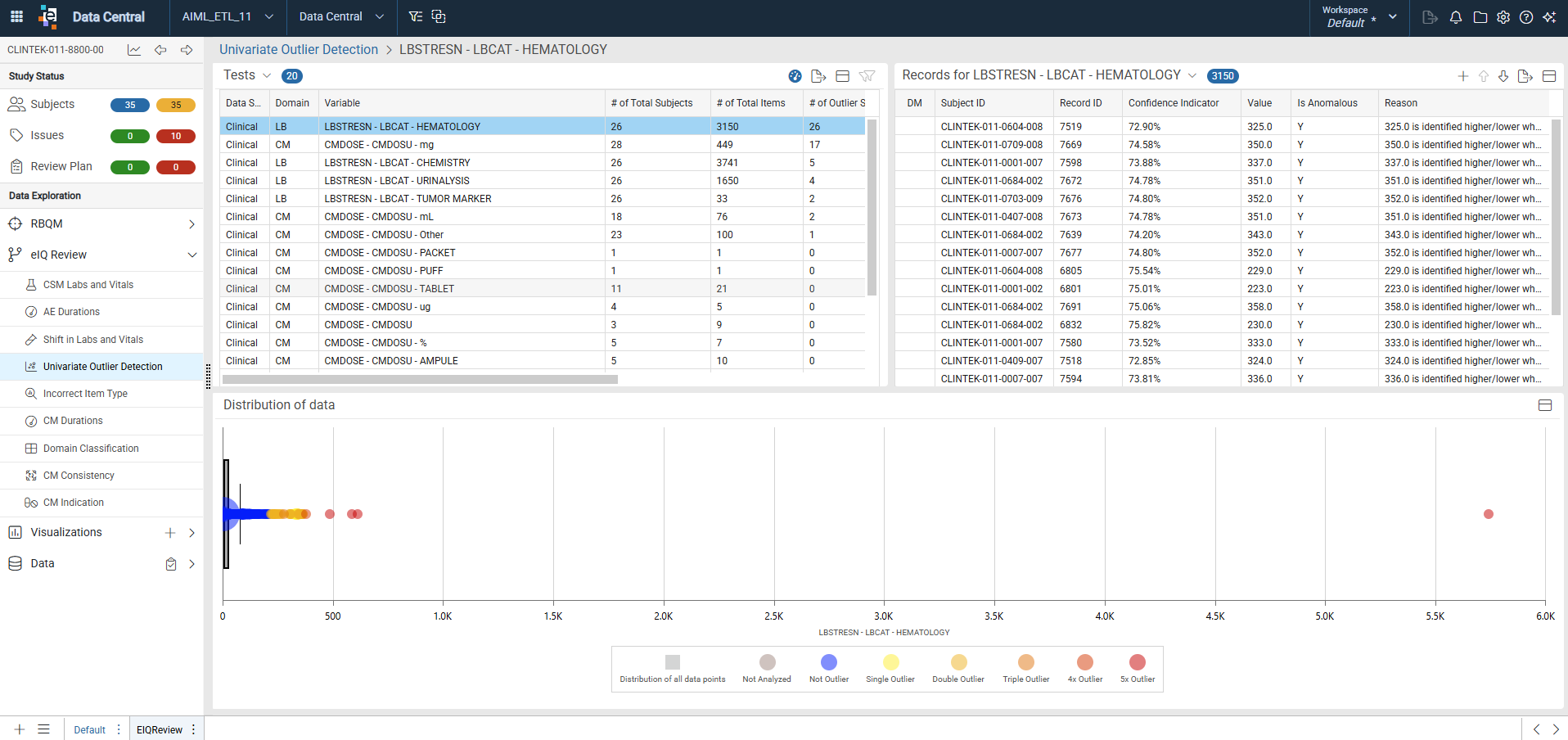The image size is (1568, 740).
Task: Click the red 10 Issues badge
Action: pos(176,136)
